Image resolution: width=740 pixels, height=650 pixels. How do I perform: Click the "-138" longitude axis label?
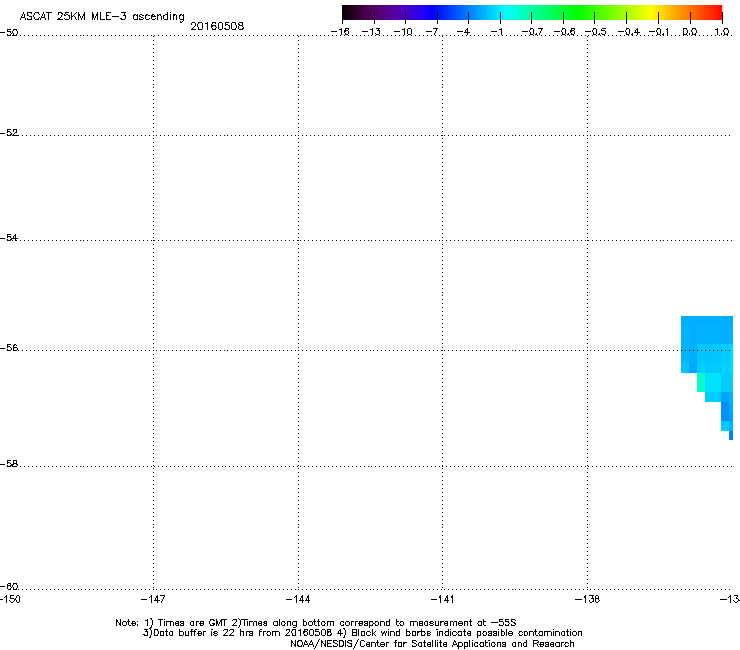click(588, 599)
